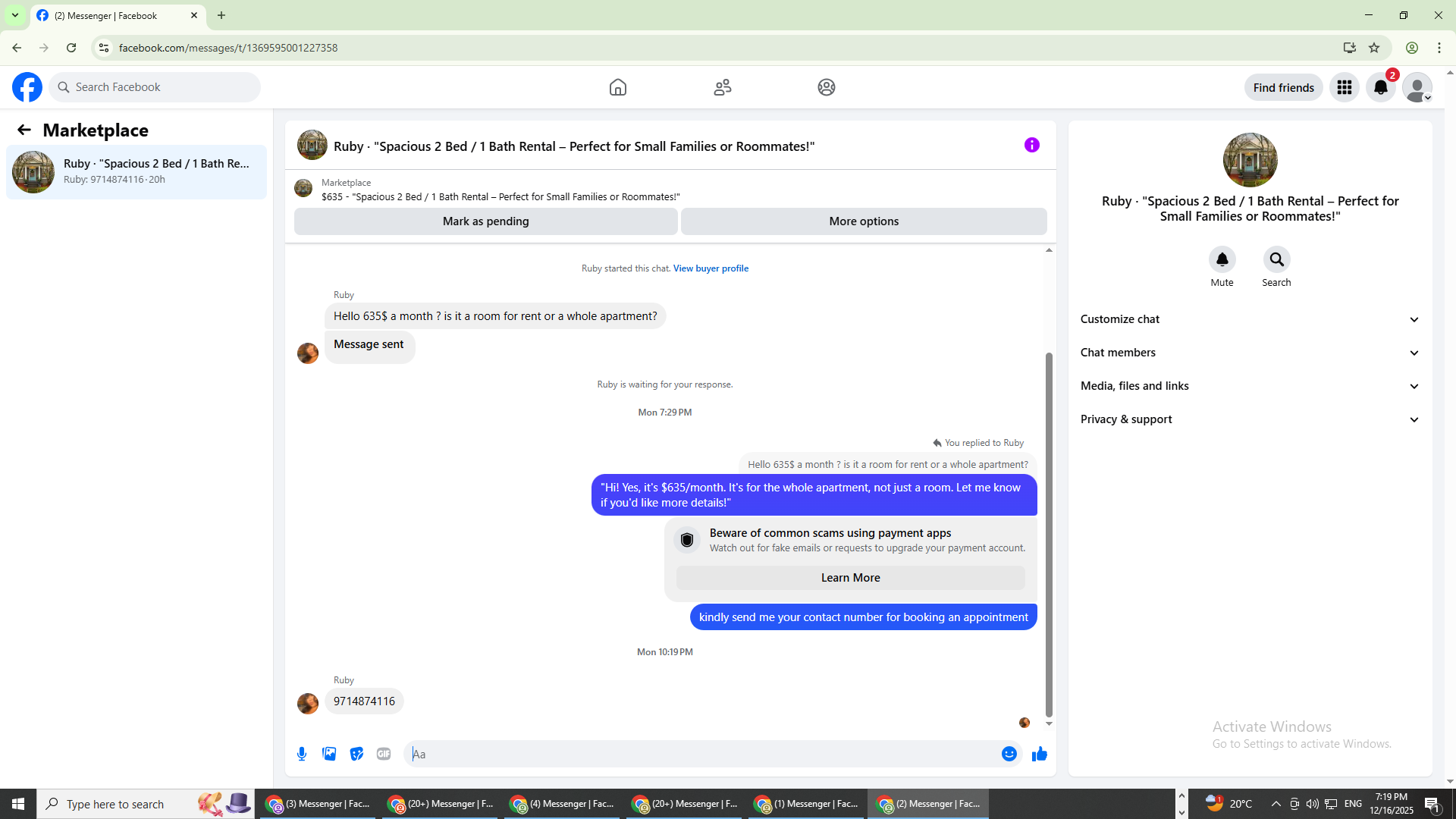Click Find friends button

coord(1284,87)
